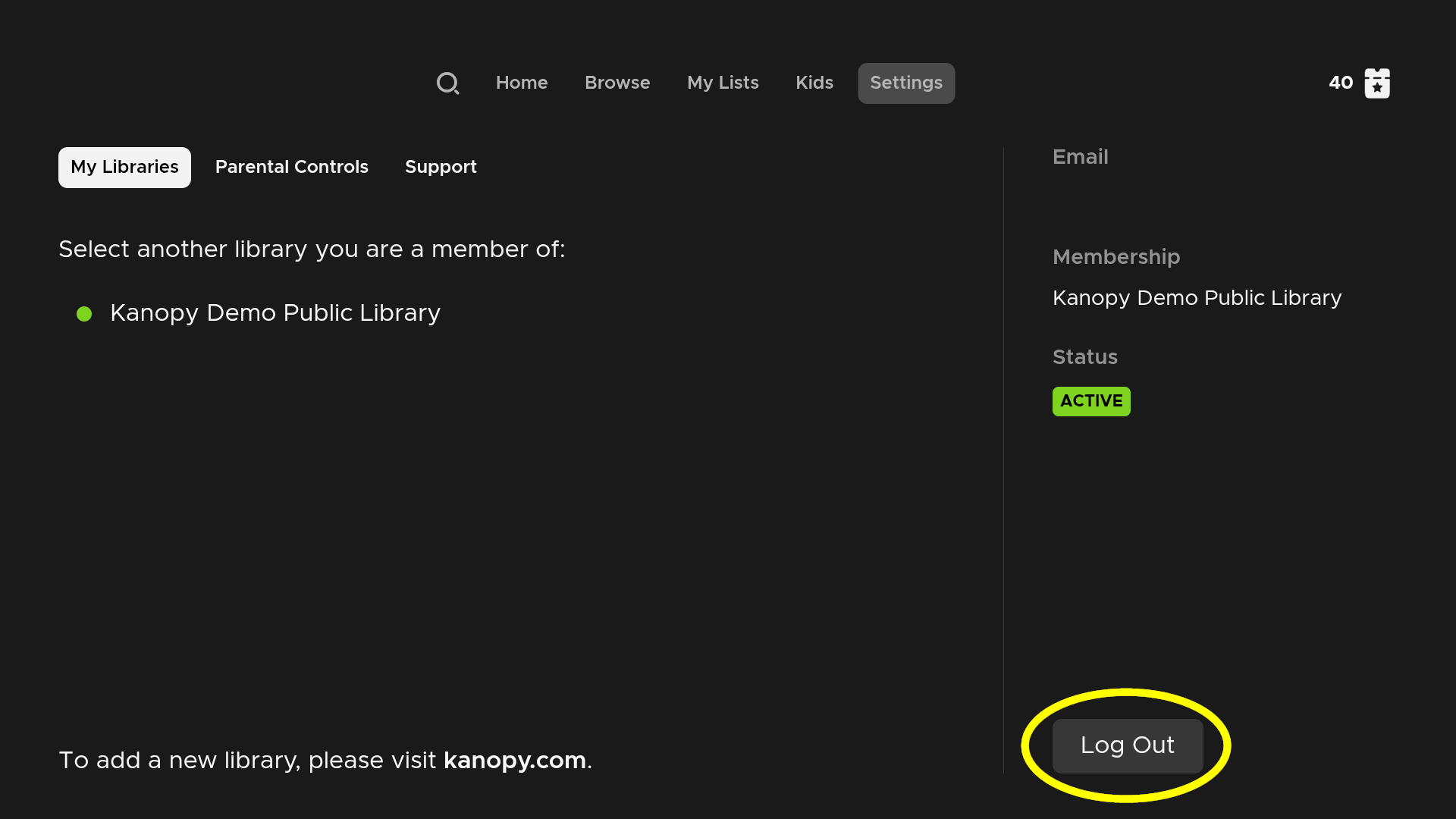The image size is (1456, 819).
Task: Click the kanopy.com link text
Action: pyautogui.click(x=515, y=760)
